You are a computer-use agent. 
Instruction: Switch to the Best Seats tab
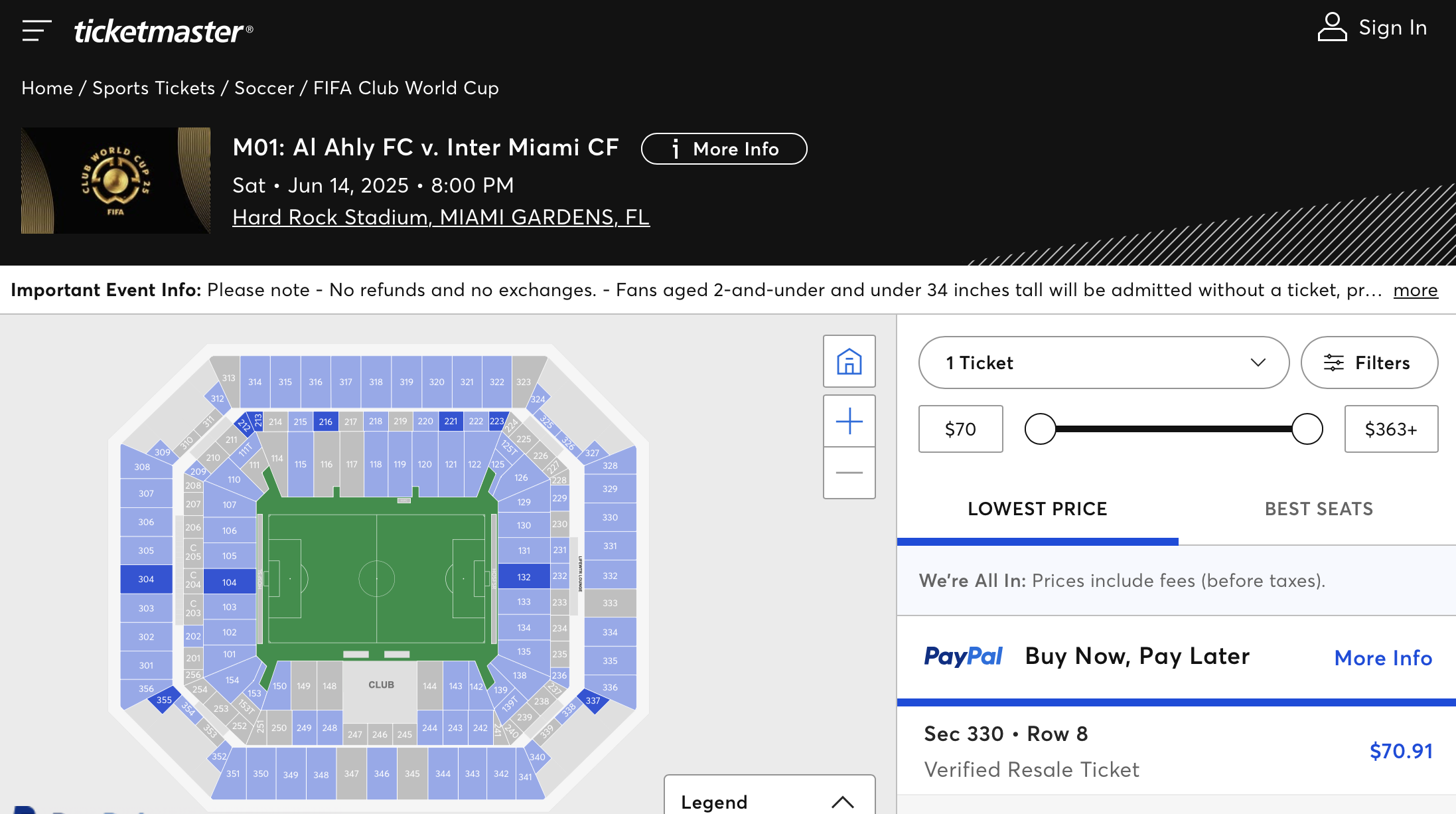[1318, 509]
